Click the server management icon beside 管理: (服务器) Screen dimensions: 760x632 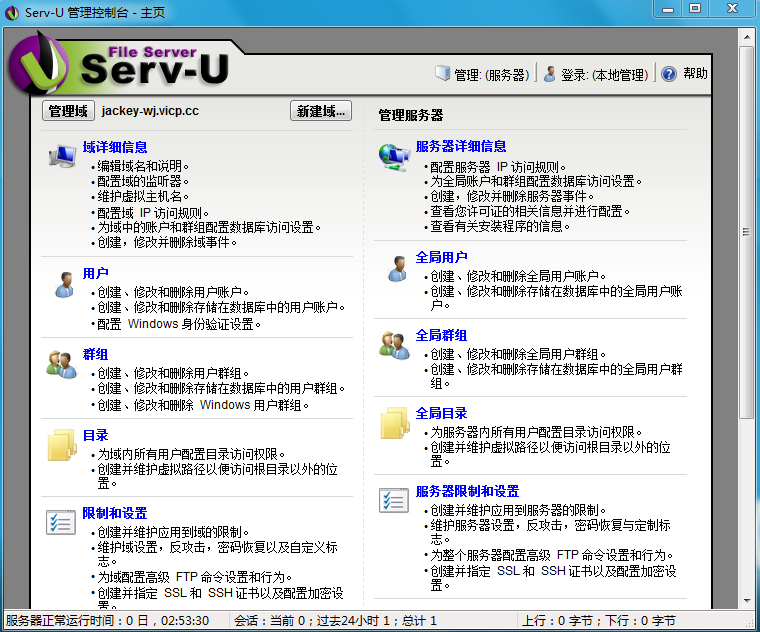point(443,73)
